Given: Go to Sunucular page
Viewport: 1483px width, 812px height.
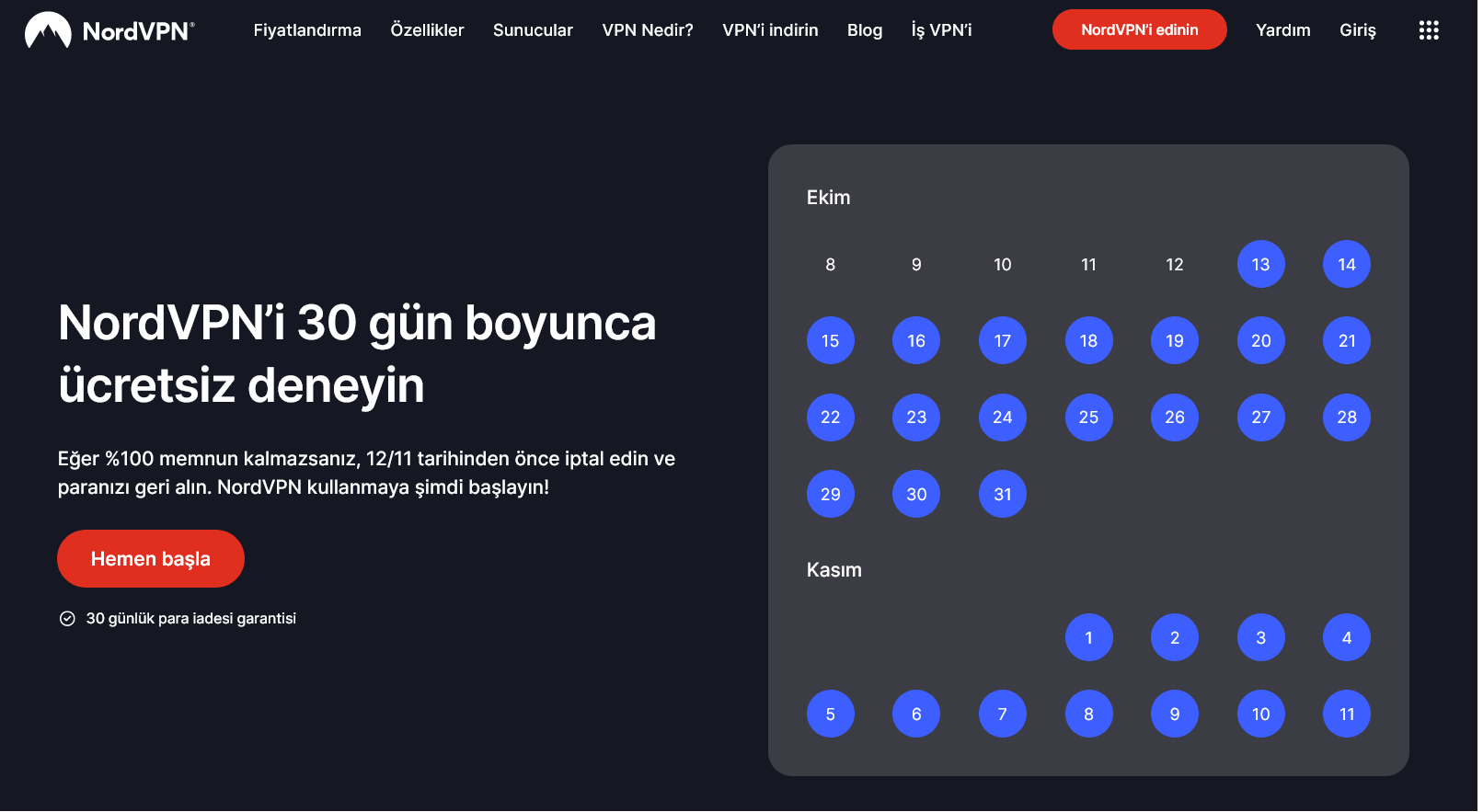Looking at the screenshot, I should click(x=533, y=30).
